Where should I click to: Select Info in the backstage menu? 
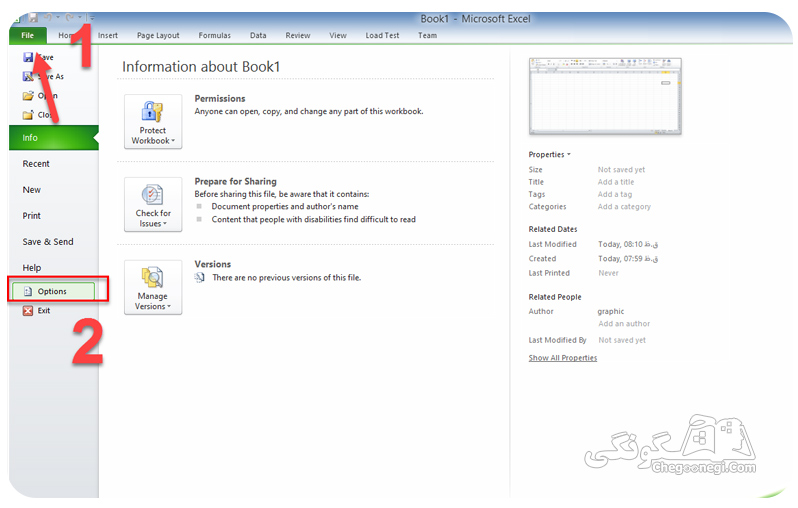53,137
